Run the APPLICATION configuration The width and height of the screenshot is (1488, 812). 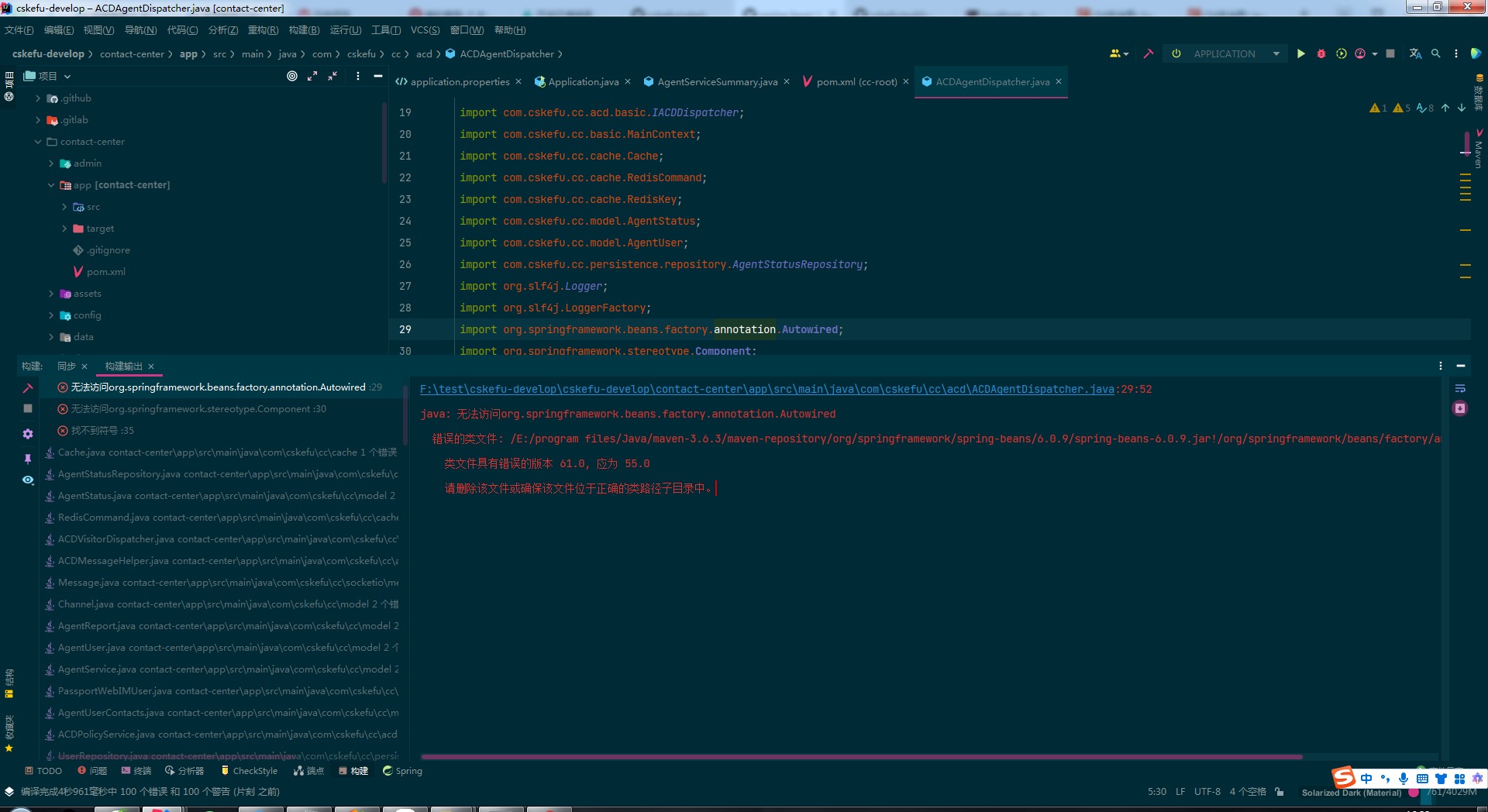[1301, 53]
